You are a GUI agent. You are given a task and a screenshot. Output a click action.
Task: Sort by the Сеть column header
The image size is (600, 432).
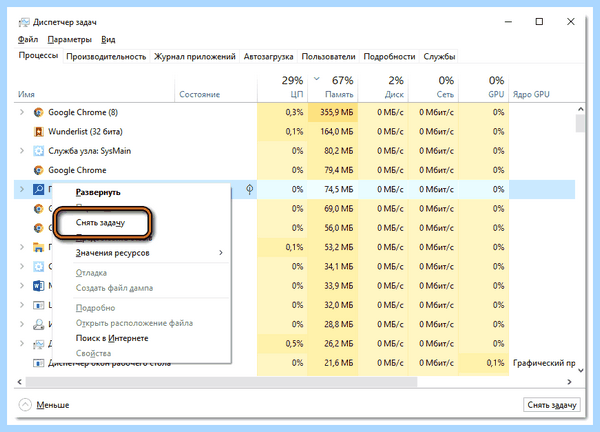point(433,88)
